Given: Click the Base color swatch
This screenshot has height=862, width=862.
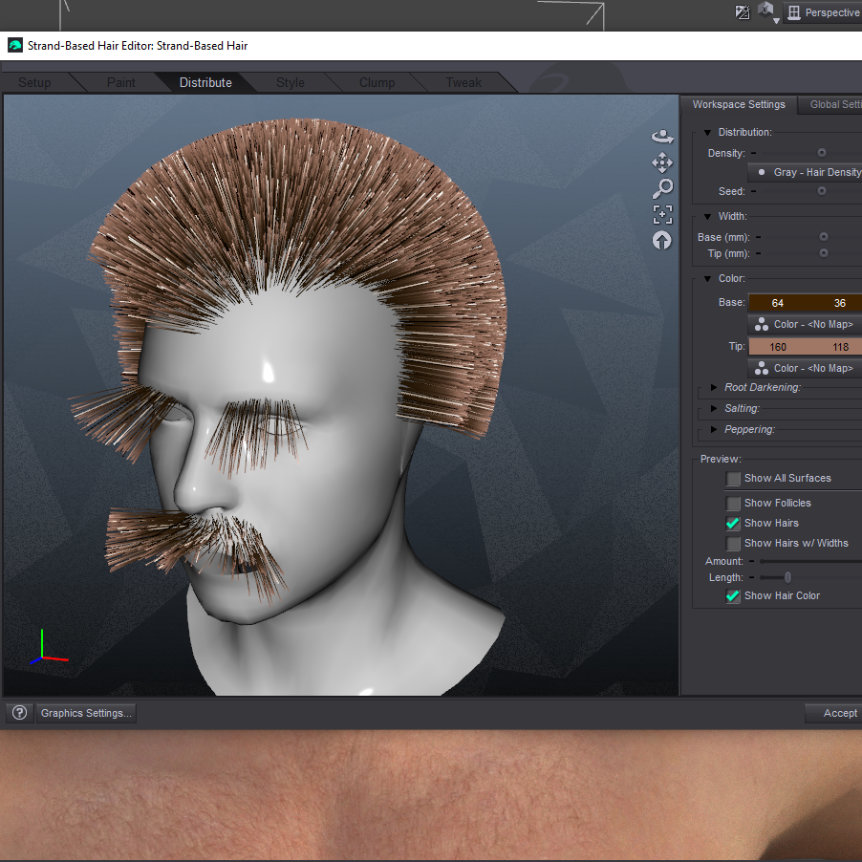Looking at the screenshot, I should tap(804, 303).
